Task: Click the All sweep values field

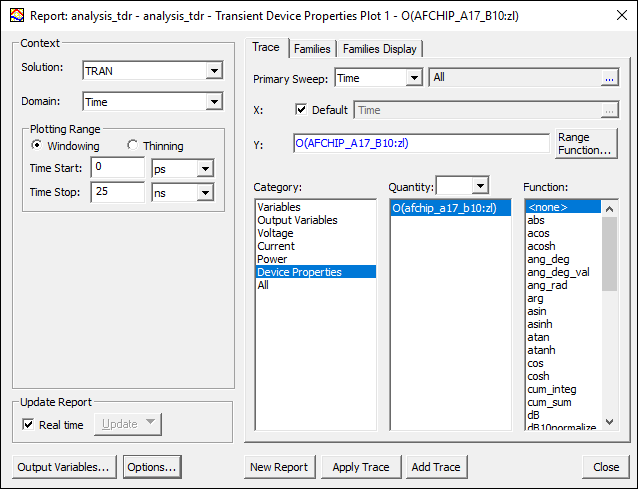Action: (x=516, y=78)
